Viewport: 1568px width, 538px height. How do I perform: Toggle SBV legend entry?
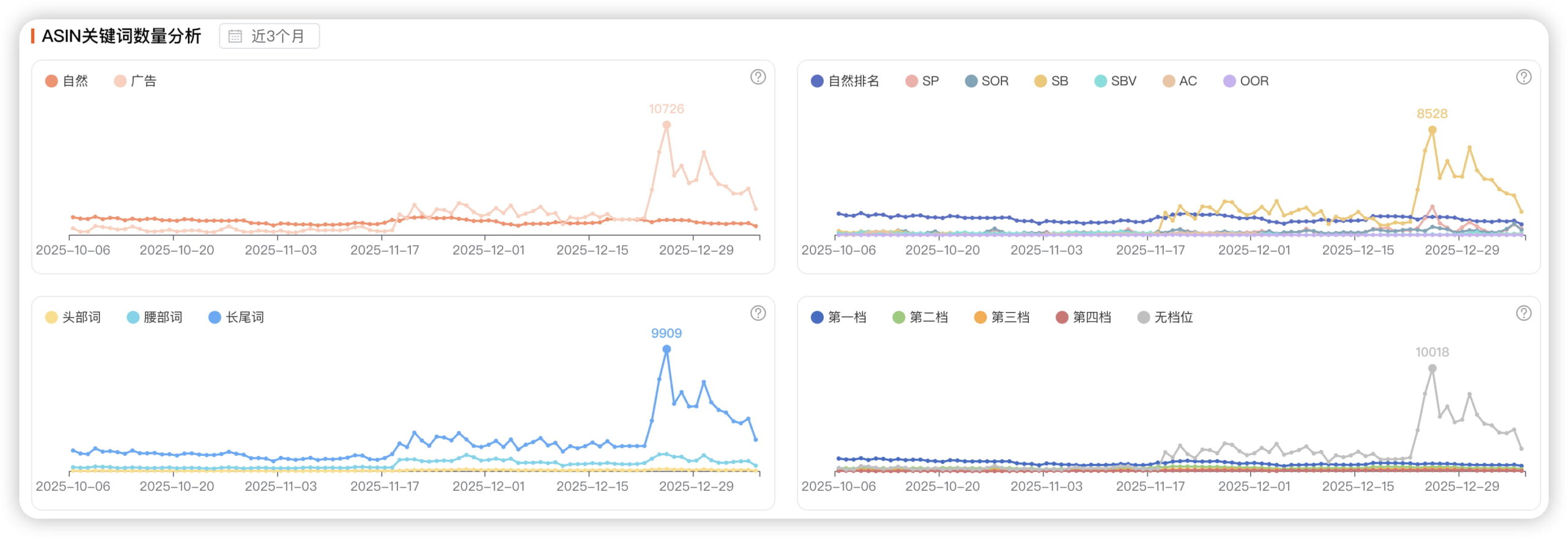pos(1115,81)
